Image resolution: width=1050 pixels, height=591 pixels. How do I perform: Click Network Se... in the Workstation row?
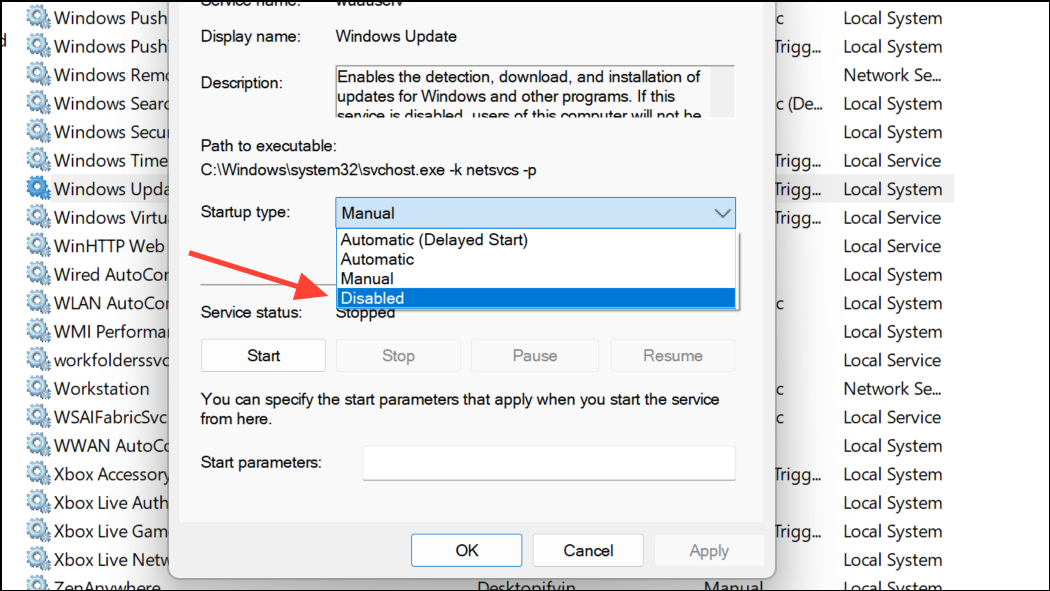pos(892,388)
